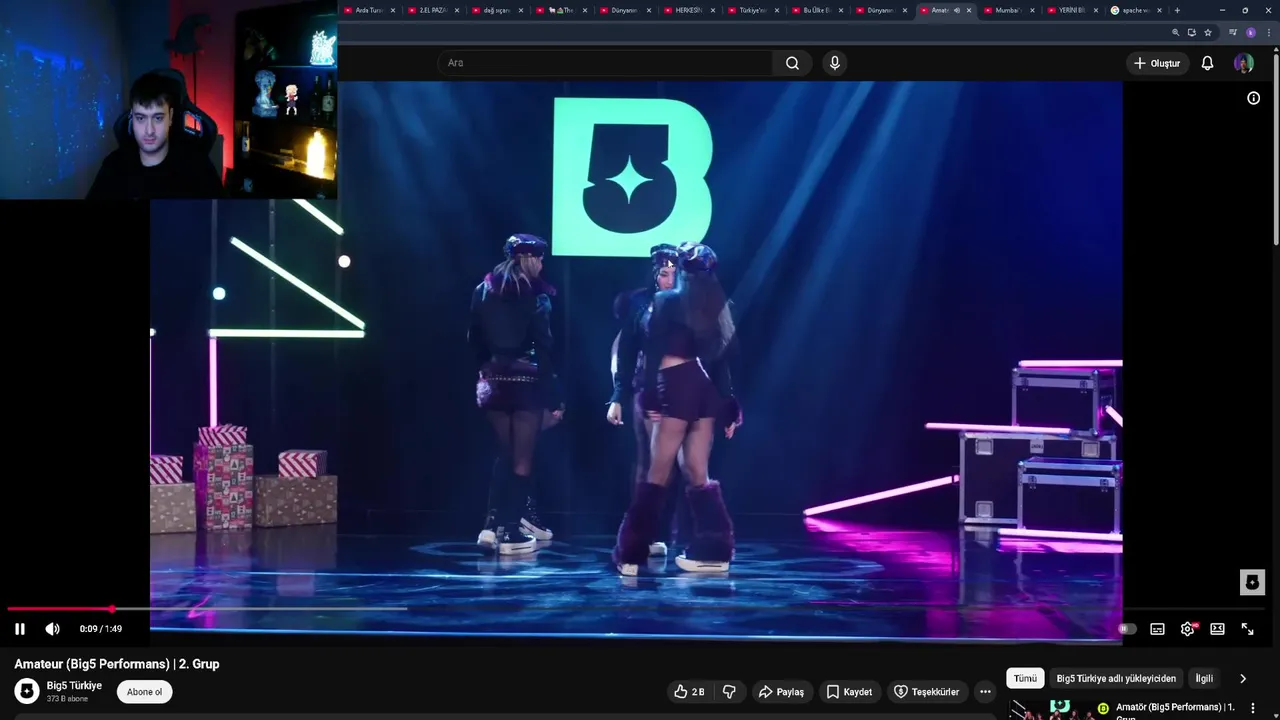
Task: Enter fullscreen mode in the player
Action: (x=1247, y=629)
